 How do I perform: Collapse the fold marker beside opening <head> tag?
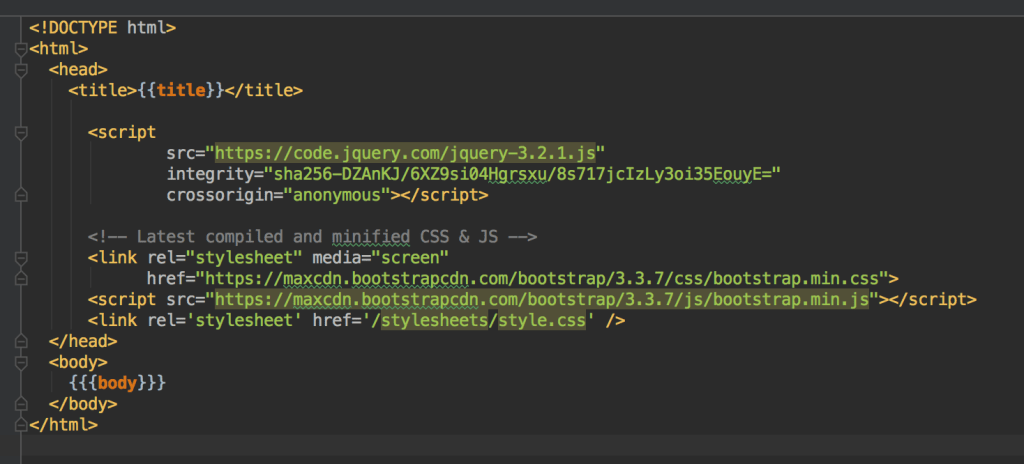(21, 70)
